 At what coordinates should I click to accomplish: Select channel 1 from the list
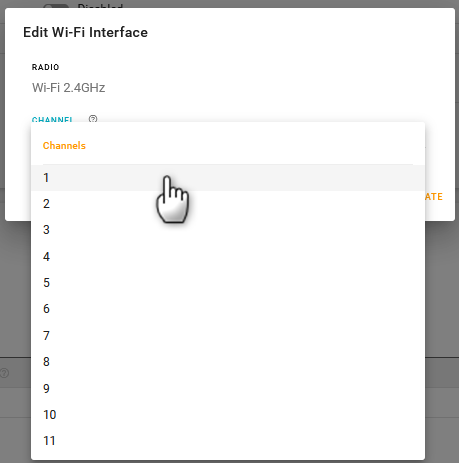click(x=228, y=178)
